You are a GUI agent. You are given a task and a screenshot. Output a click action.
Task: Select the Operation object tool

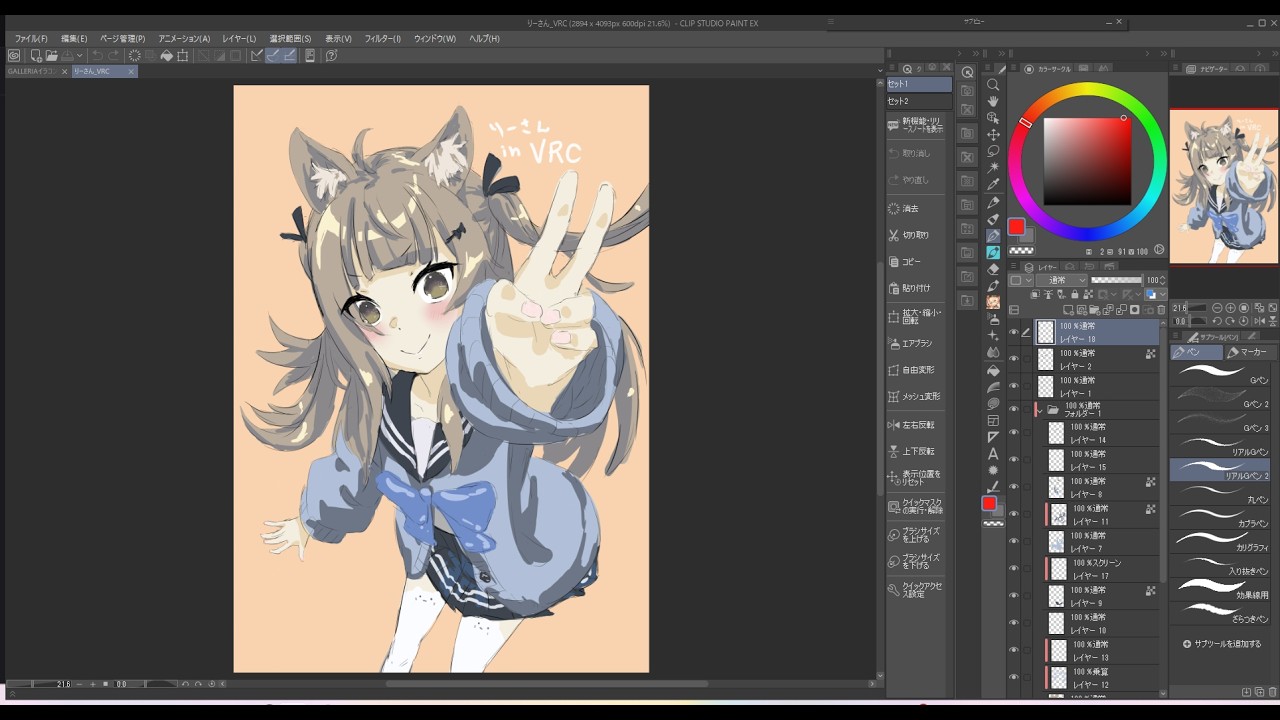tap(993, 118)
